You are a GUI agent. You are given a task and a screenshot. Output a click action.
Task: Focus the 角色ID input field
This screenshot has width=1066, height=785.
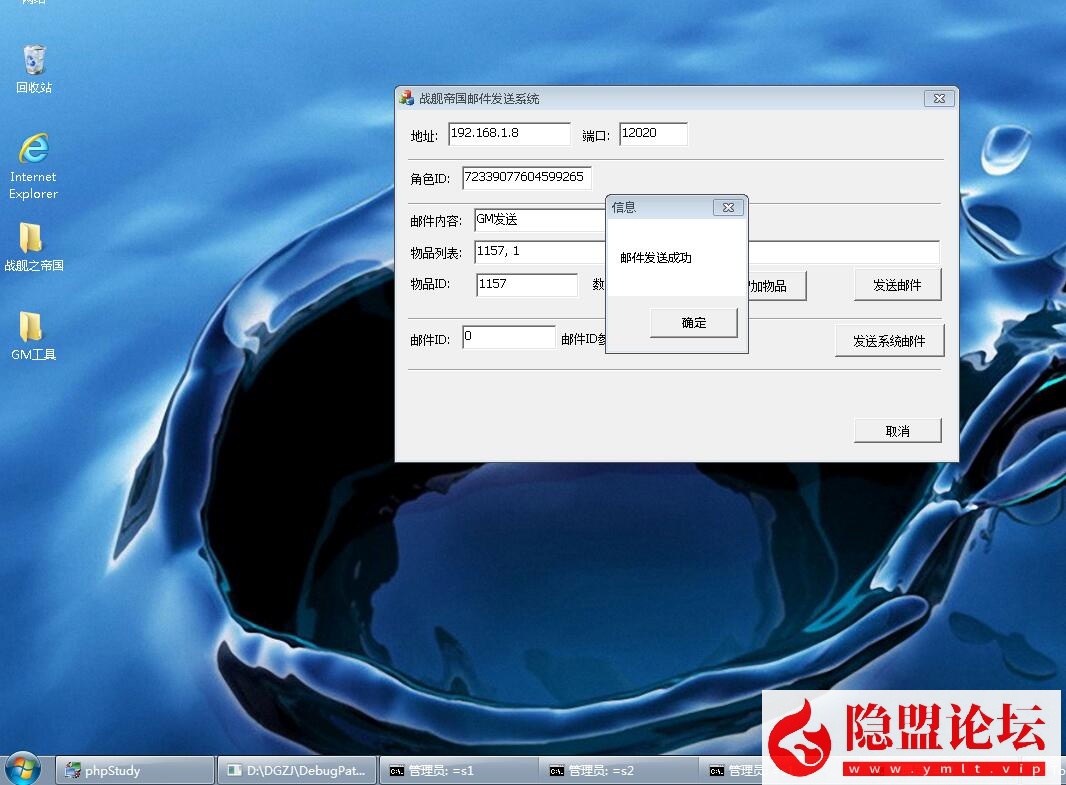point(527,177)
